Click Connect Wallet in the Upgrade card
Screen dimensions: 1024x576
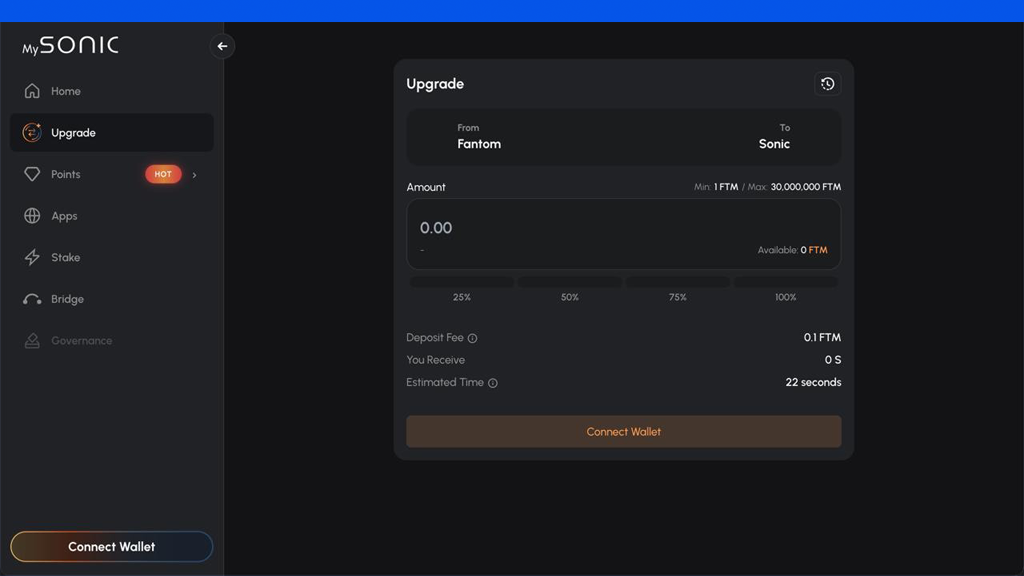point(624,432)
